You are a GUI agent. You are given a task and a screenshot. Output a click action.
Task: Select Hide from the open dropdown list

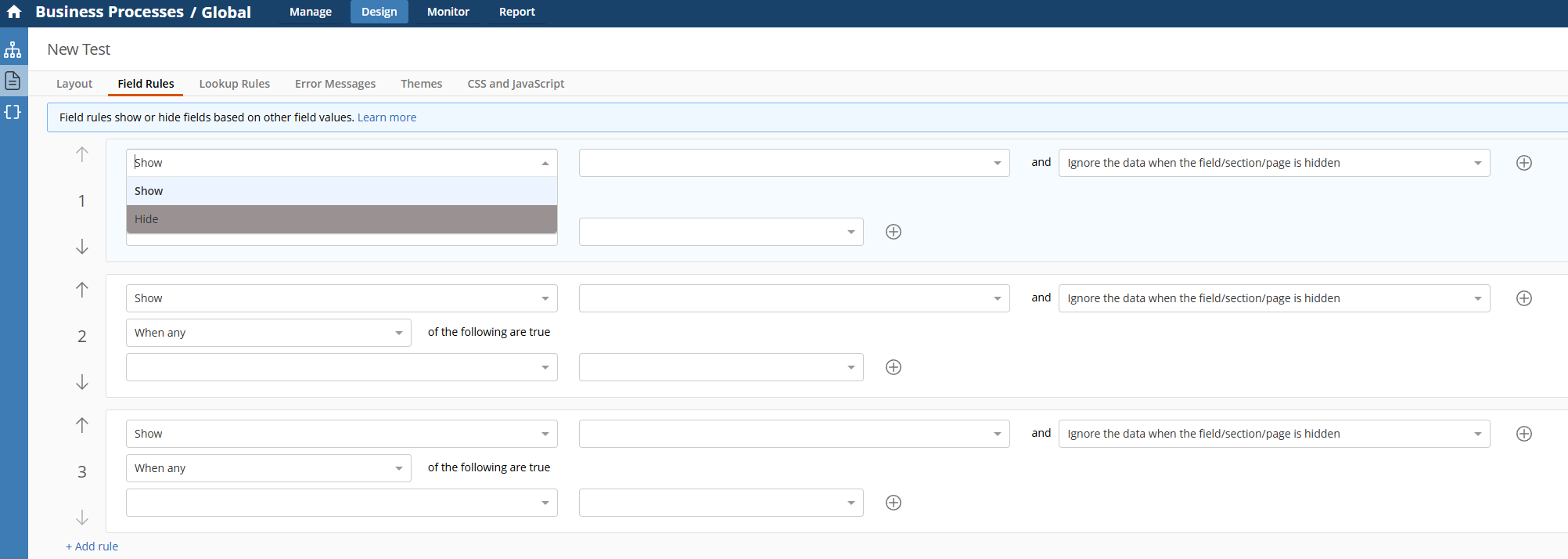[341, 219]
